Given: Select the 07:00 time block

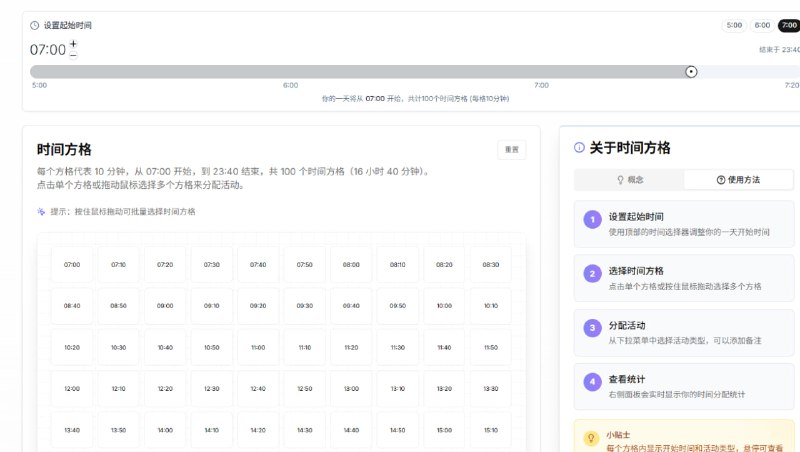Looking at the screenshot, I should coord(72,265).
